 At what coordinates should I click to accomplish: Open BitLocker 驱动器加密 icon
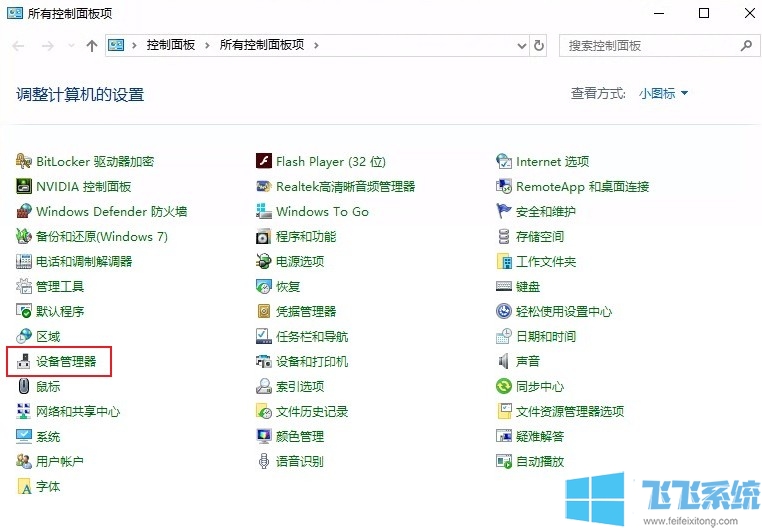[x=24, y=161]
